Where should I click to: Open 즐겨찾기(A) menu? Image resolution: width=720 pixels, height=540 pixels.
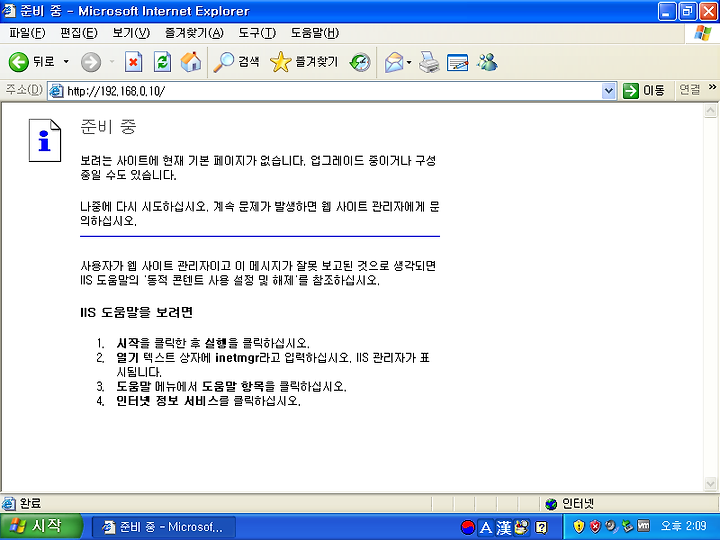[x=194, y=33]
